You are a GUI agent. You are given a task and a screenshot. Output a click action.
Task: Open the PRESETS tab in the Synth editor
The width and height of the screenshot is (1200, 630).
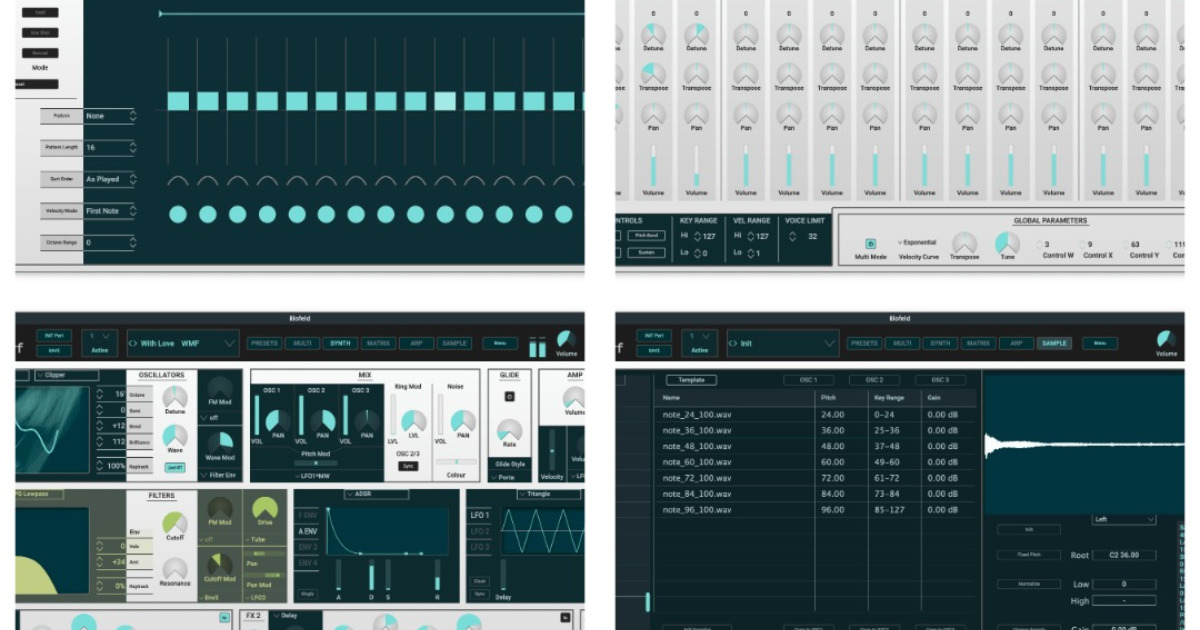pos(263,343)
